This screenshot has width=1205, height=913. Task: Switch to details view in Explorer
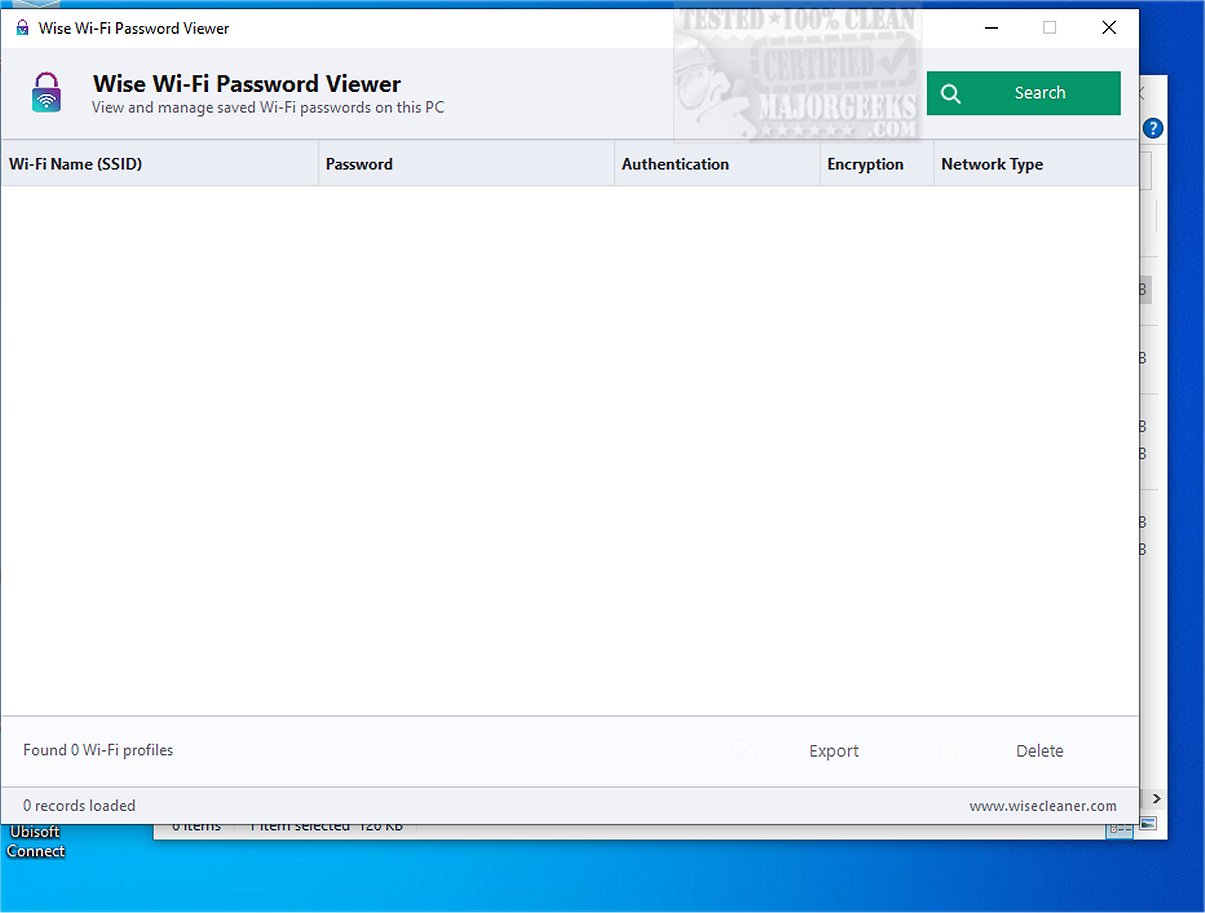(1122, 828)
